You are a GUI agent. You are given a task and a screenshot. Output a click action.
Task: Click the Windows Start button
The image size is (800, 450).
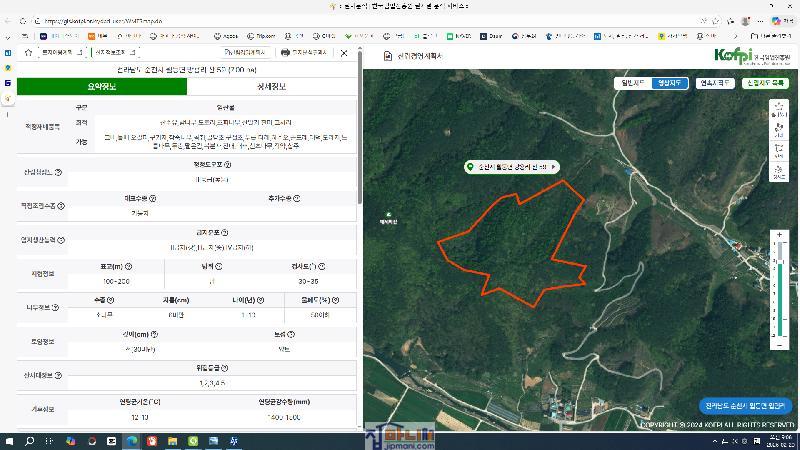click(9, 440)
